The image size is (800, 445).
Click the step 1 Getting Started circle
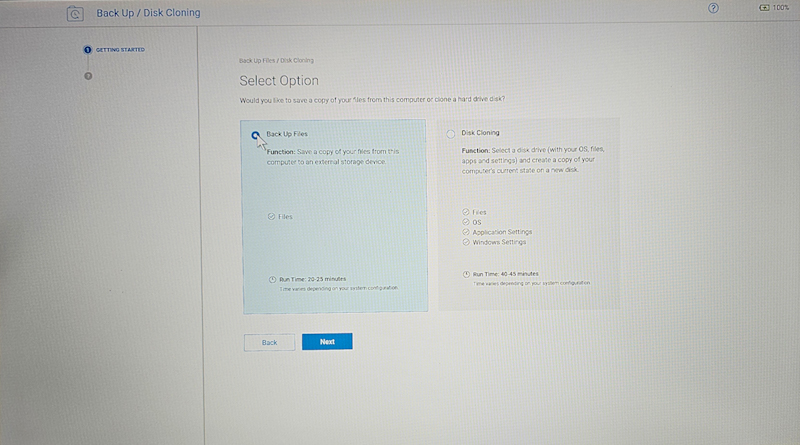[88, 50]
